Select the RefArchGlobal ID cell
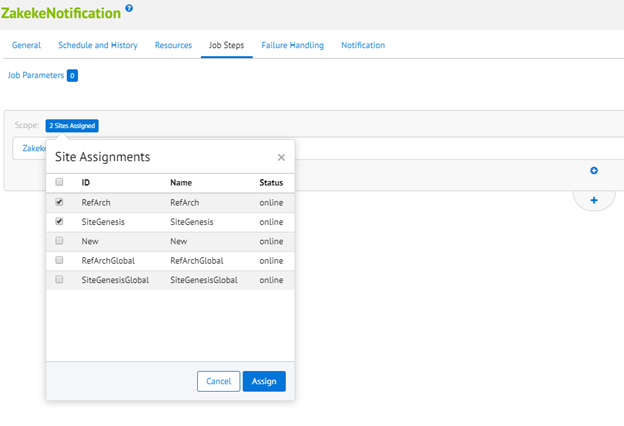The width and height of the screenshot is (624, 426). tap(108, 261)
